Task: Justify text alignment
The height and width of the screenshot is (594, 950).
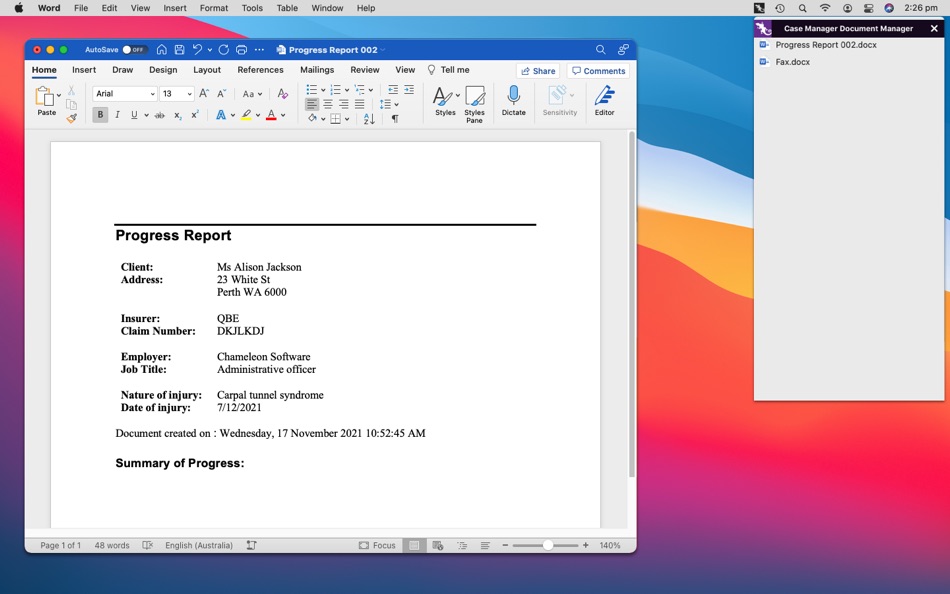Action: (x=359, y=104)
